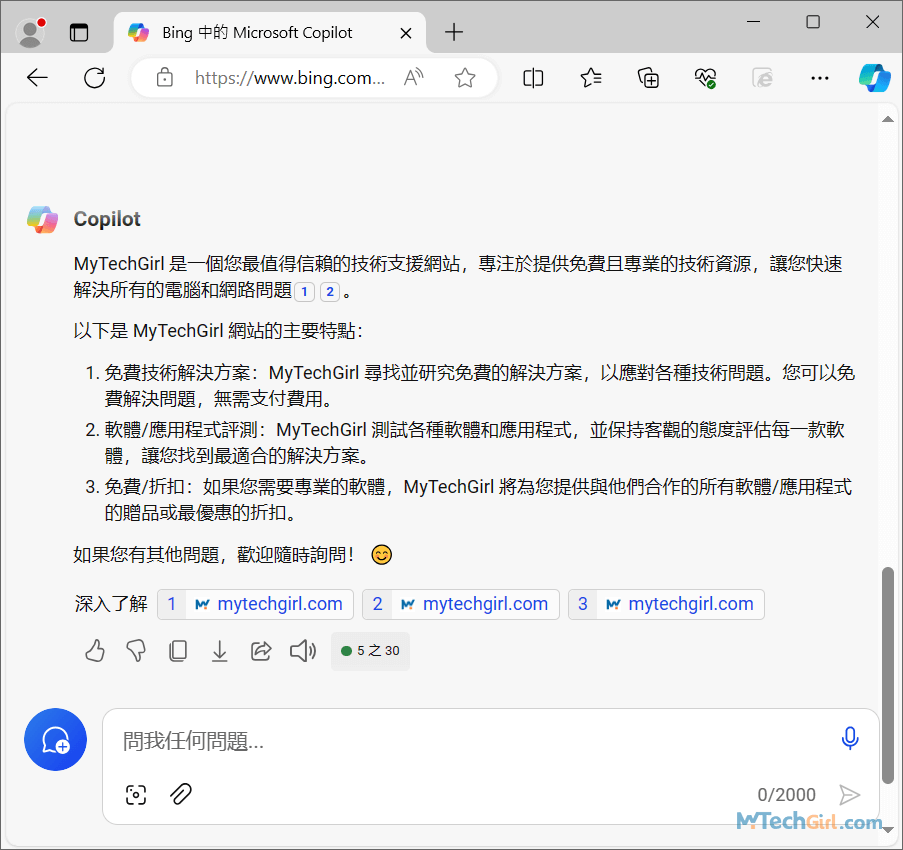Open Settings and more ellipsis menu

click(819, 77)
